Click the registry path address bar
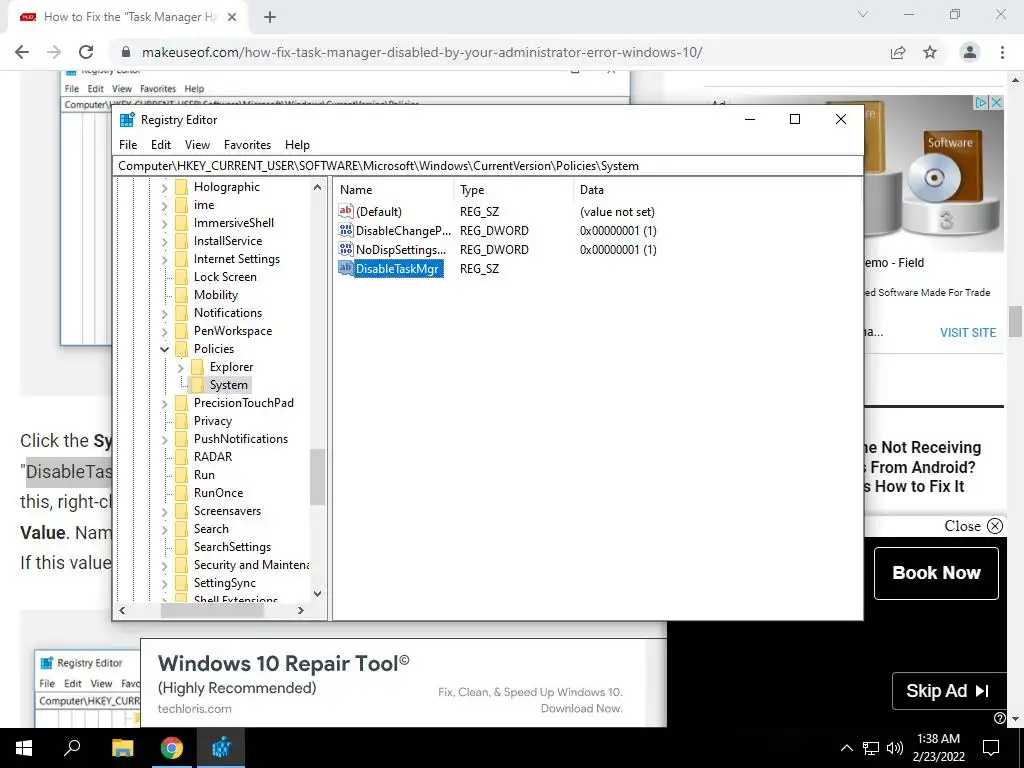The image size is (1024, 768). click(x=488, y=166)
